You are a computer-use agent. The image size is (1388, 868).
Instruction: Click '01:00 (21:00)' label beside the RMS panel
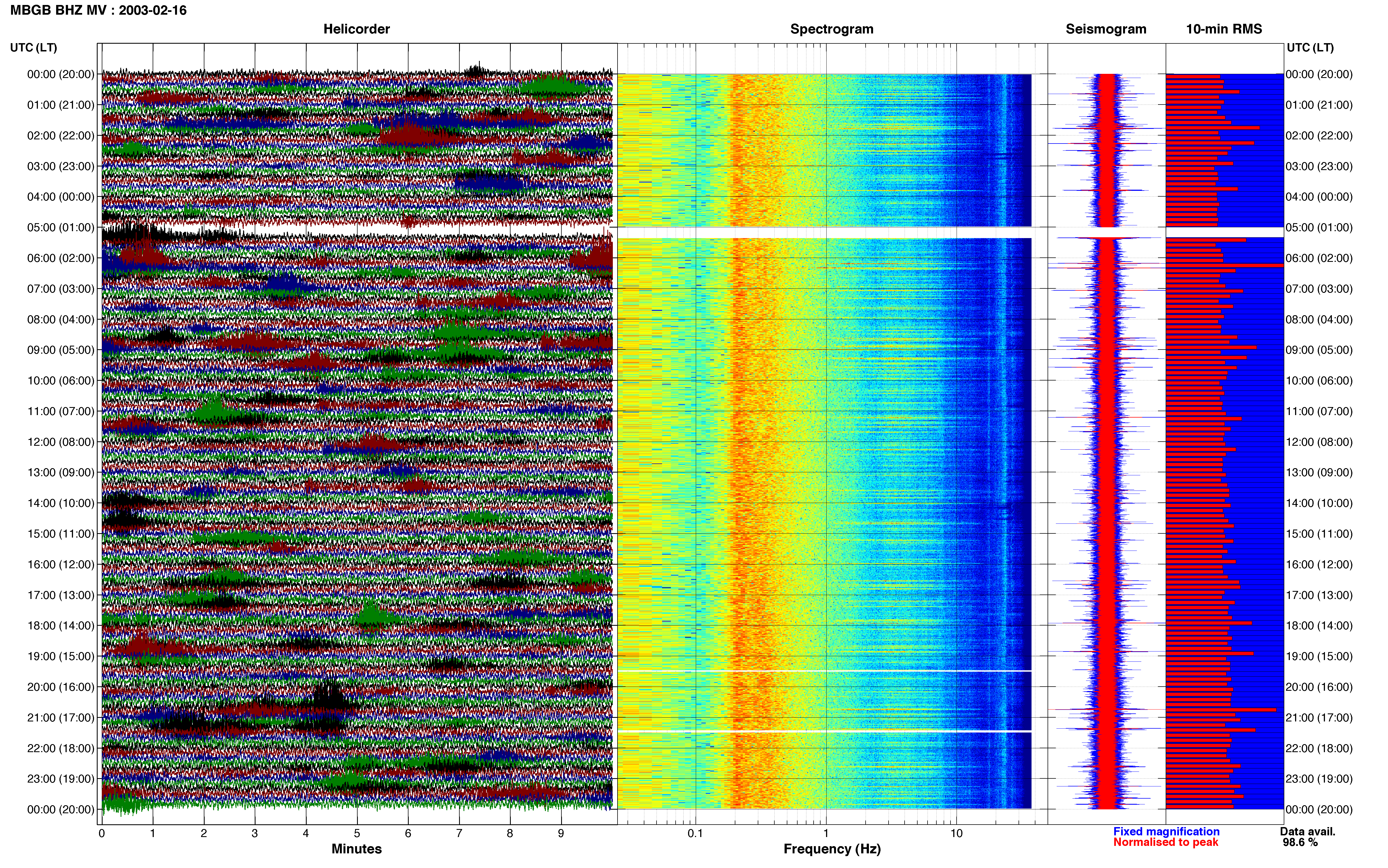pos(1319,105)
